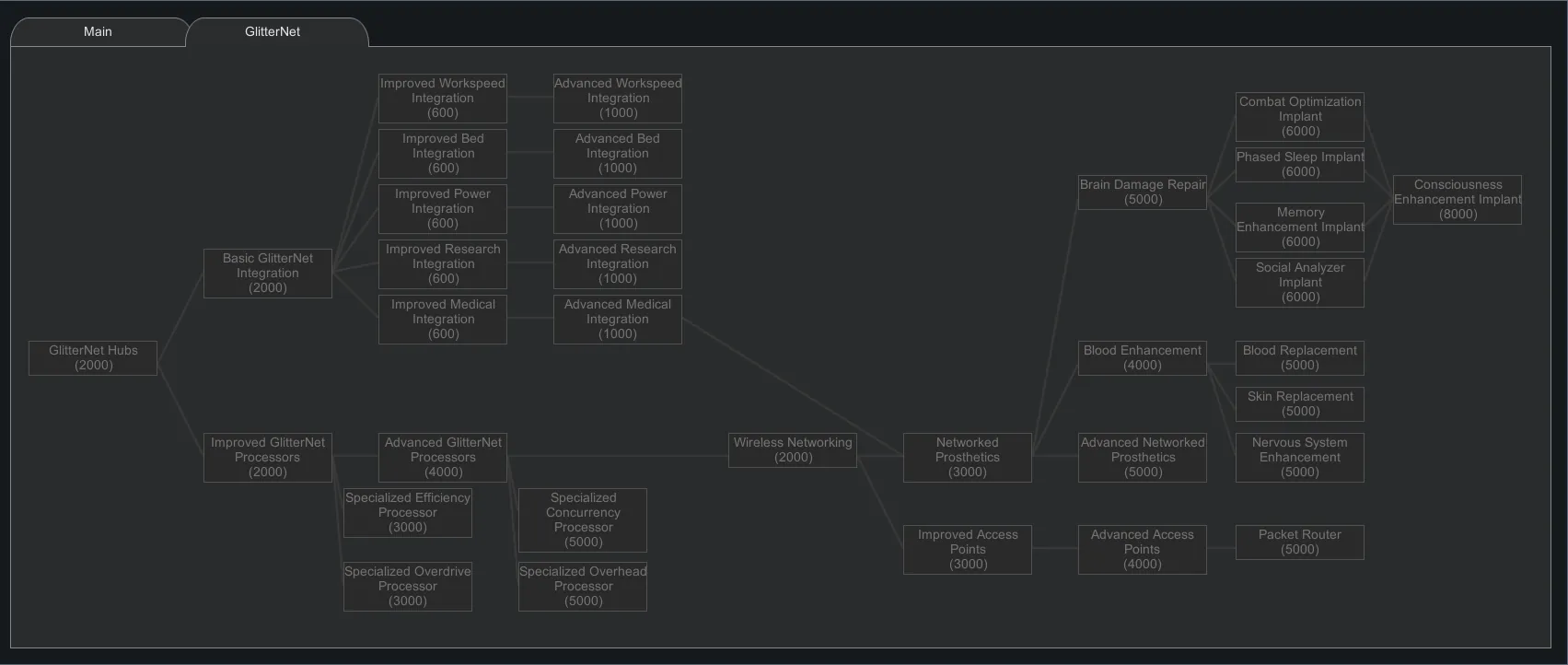
Task: Choose the Packet Router research
Action: tap(1300, 542)
